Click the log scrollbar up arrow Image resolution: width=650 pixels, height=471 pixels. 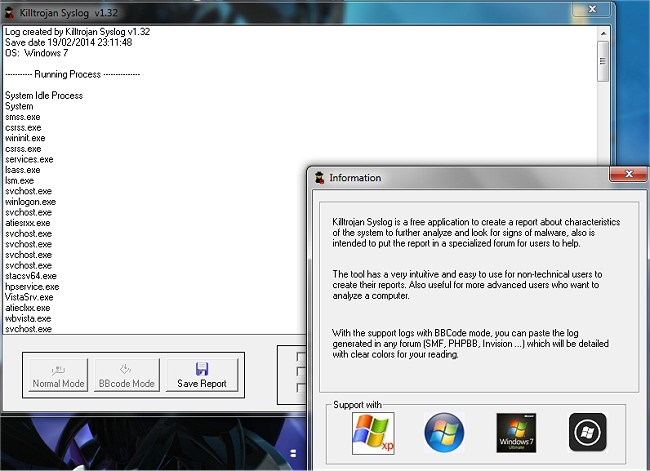pos(603,33)
